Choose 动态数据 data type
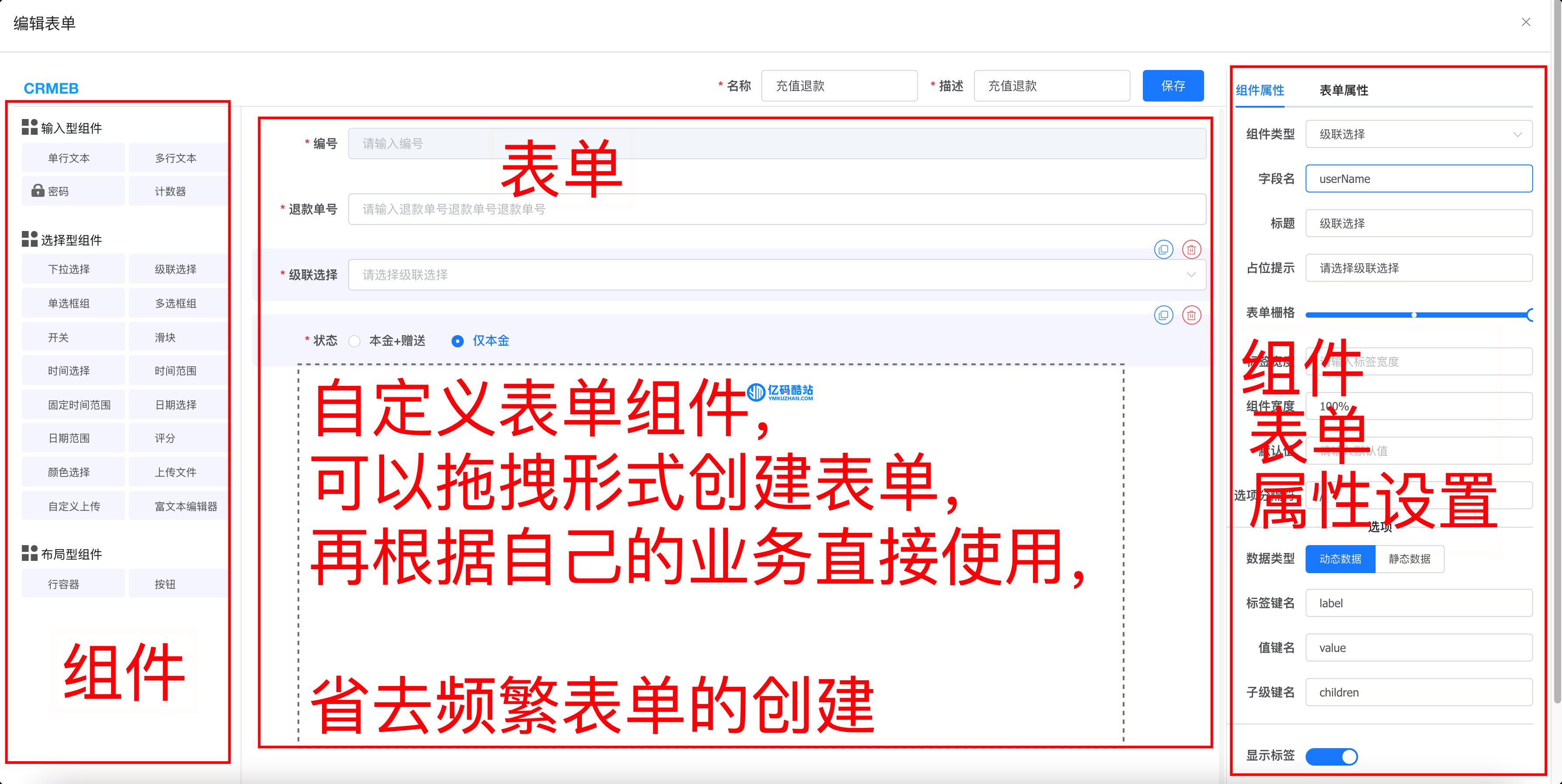 click(1340, 558)
